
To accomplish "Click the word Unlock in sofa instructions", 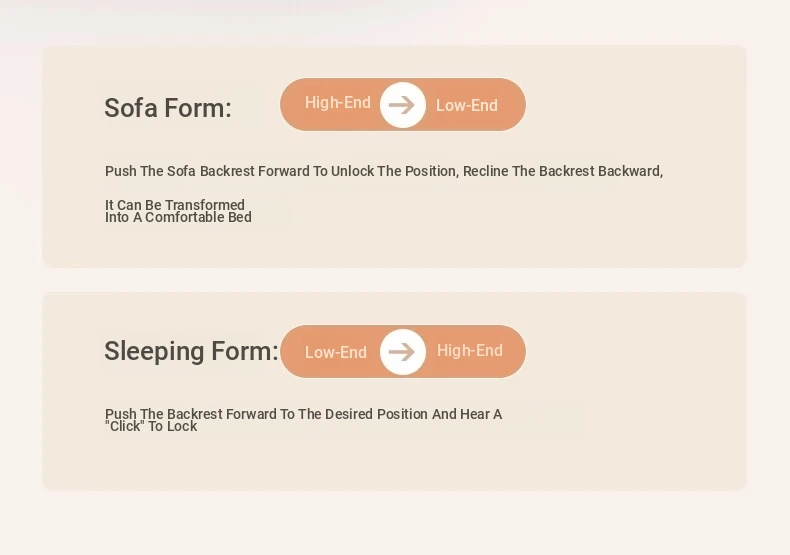I will [353, 171].
